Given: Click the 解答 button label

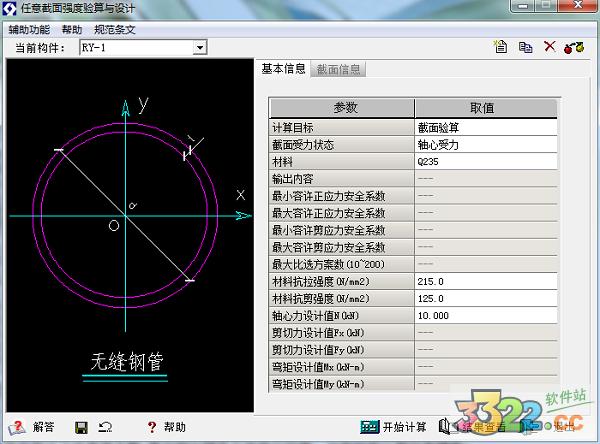Looking at the screenshot, I should pyautogui.click(x=43, y=427).
